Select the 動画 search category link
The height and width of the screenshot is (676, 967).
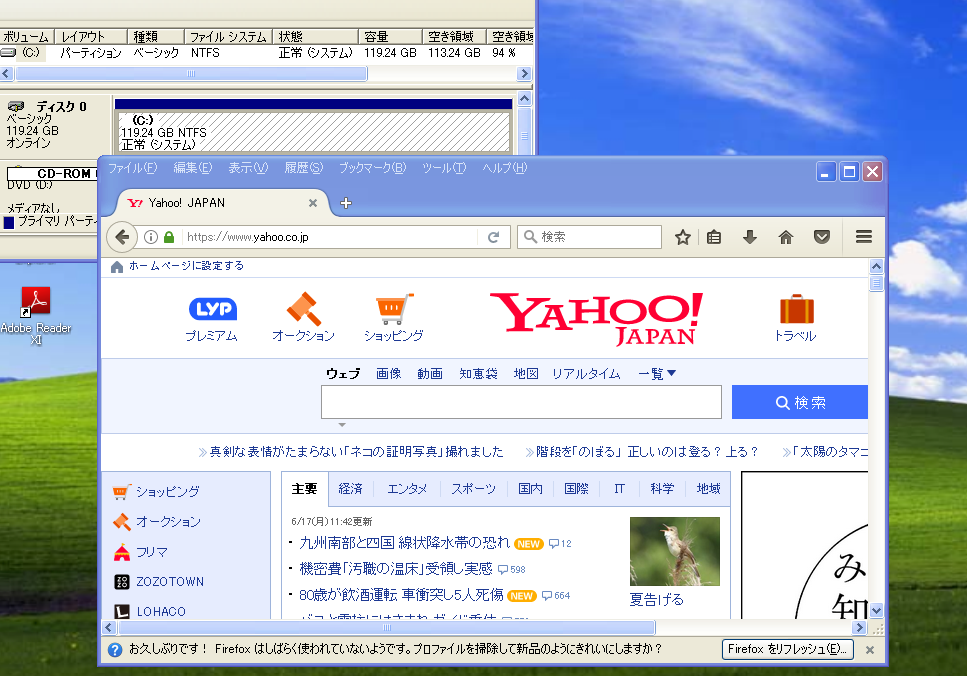(x=429, y=374)
